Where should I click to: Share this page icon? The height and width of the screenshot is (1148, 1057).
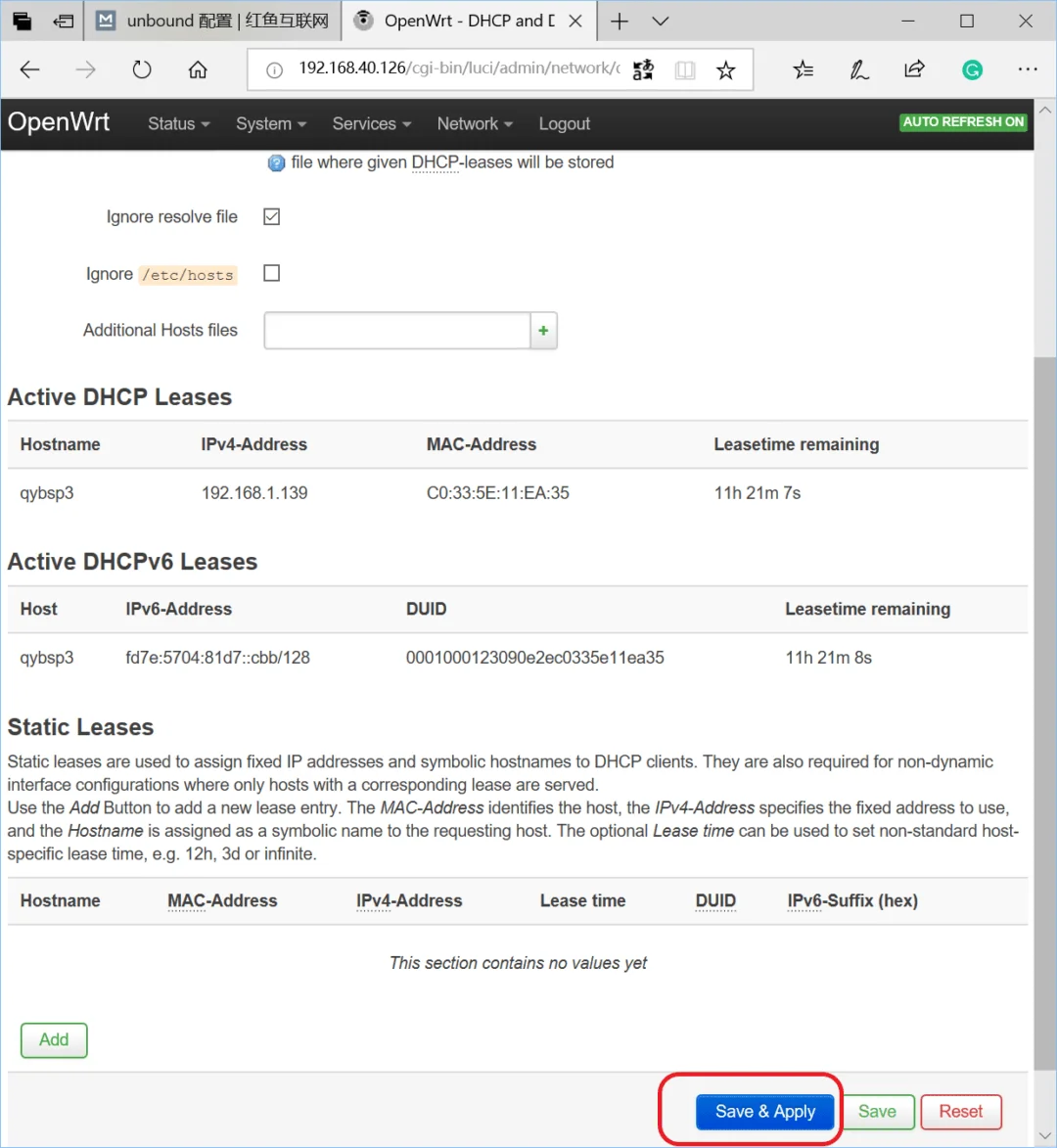click(x=914, y=69)
